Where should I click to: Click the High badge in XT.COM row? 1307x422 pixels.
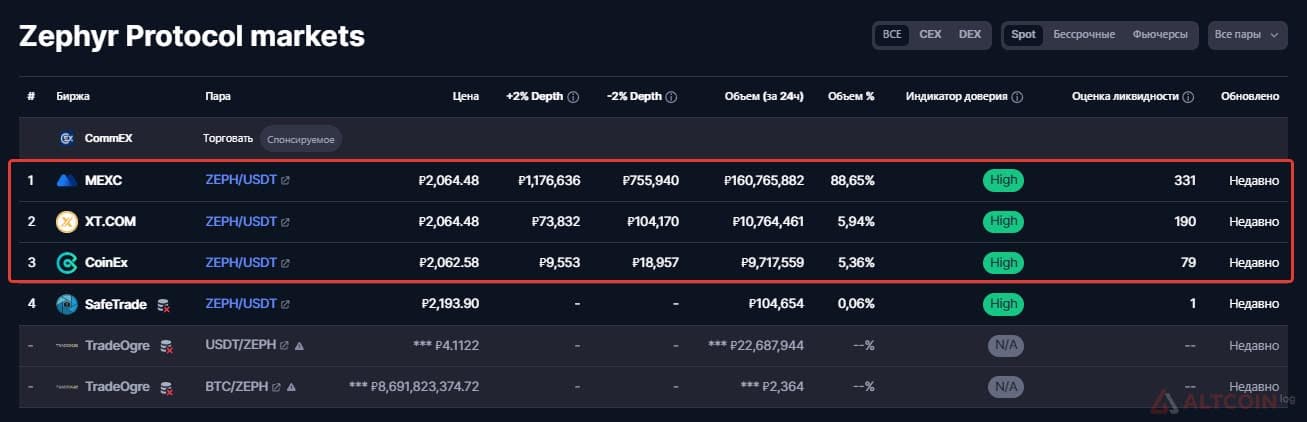1004,221
